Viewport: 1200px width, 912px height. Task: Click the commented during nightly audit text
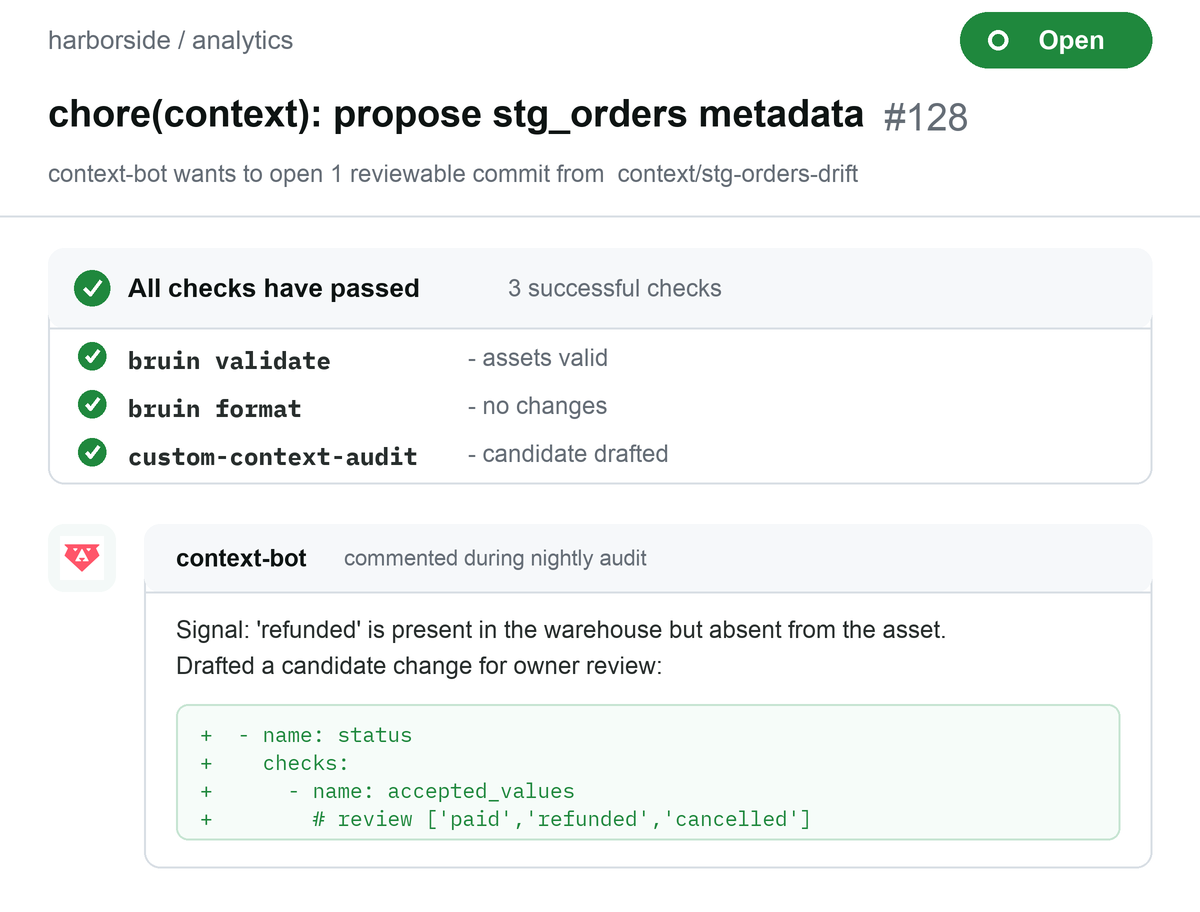tap(495, 558)
